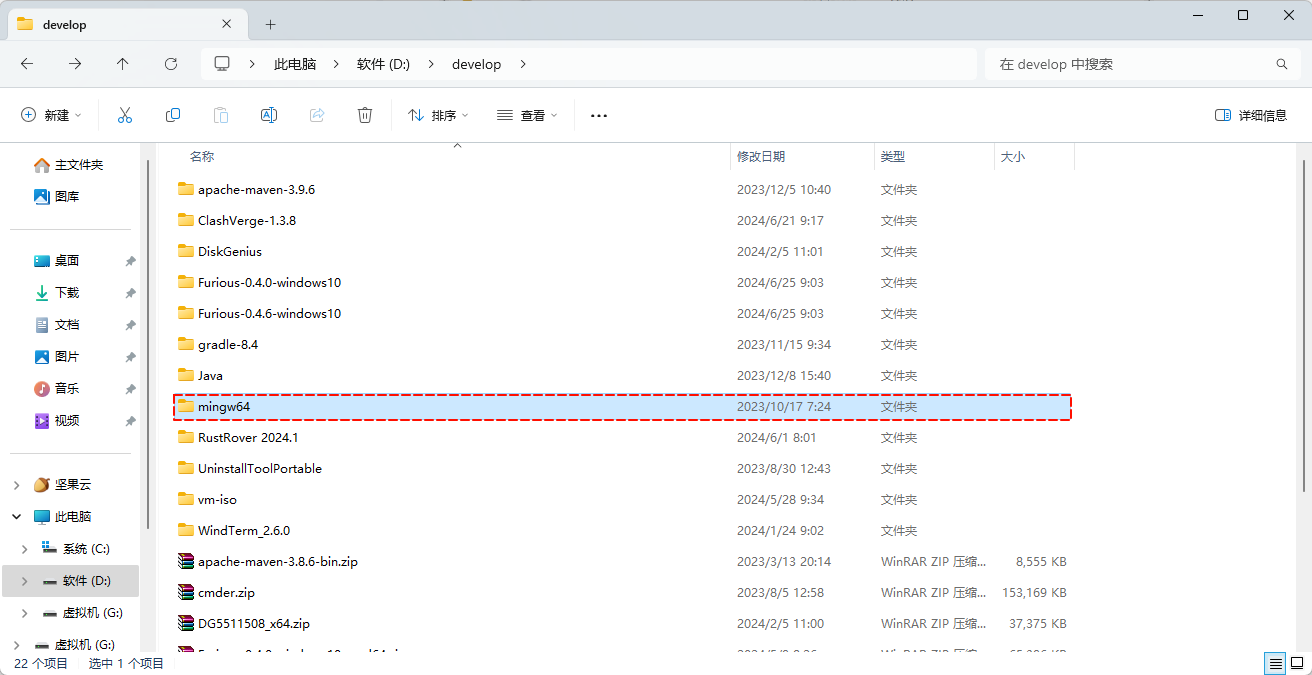This screenshot has height=675, width=1312.
Task: Open a new tab with plus button
Action: 270,24
